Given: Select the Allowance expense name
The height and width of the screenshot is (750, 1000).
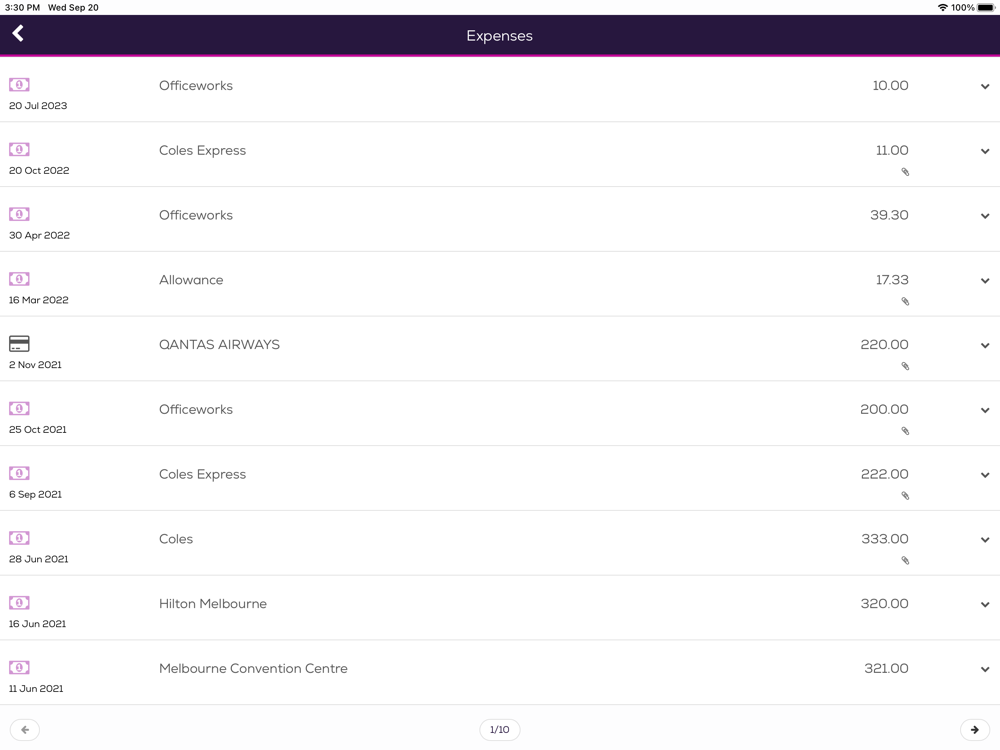Looking at the screenshot, I should pos(191,280).
